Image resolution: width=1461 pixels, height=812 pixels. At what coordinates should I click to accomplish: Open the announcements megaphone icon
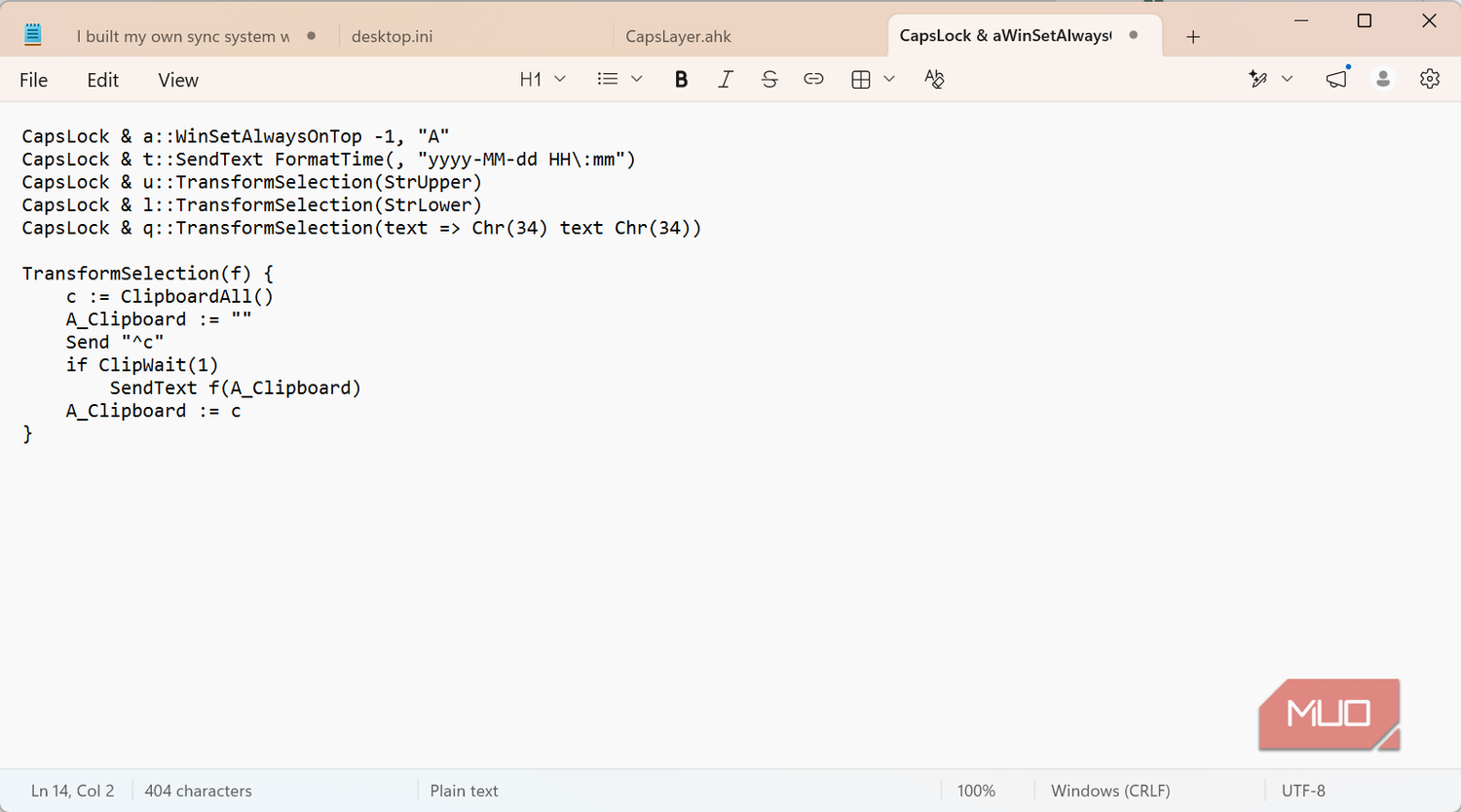coord(1337,79)
